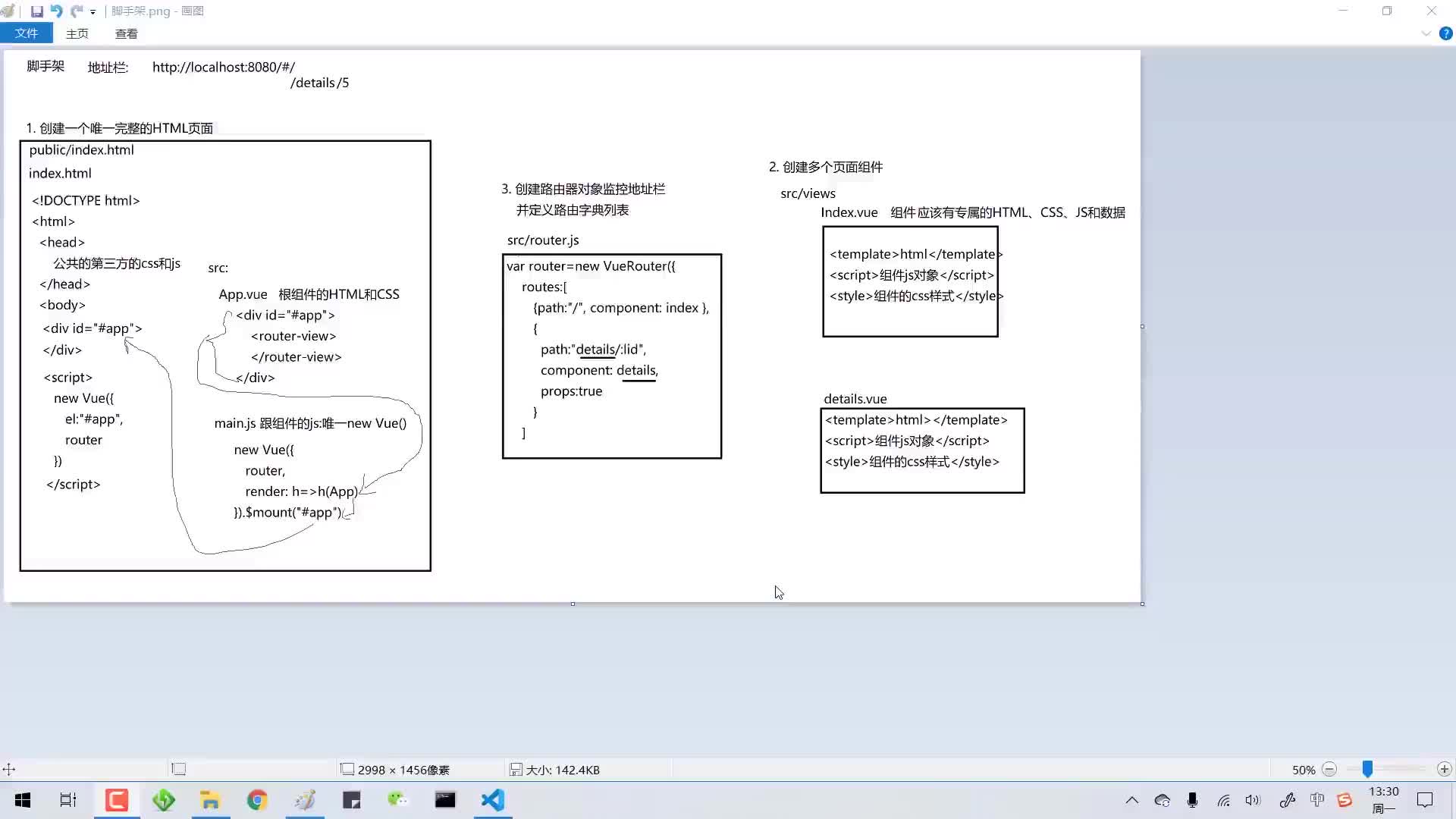Switch to the 主页 ribbon tab
This screenshot has width=1456, height=819.
tap(77, 33)
